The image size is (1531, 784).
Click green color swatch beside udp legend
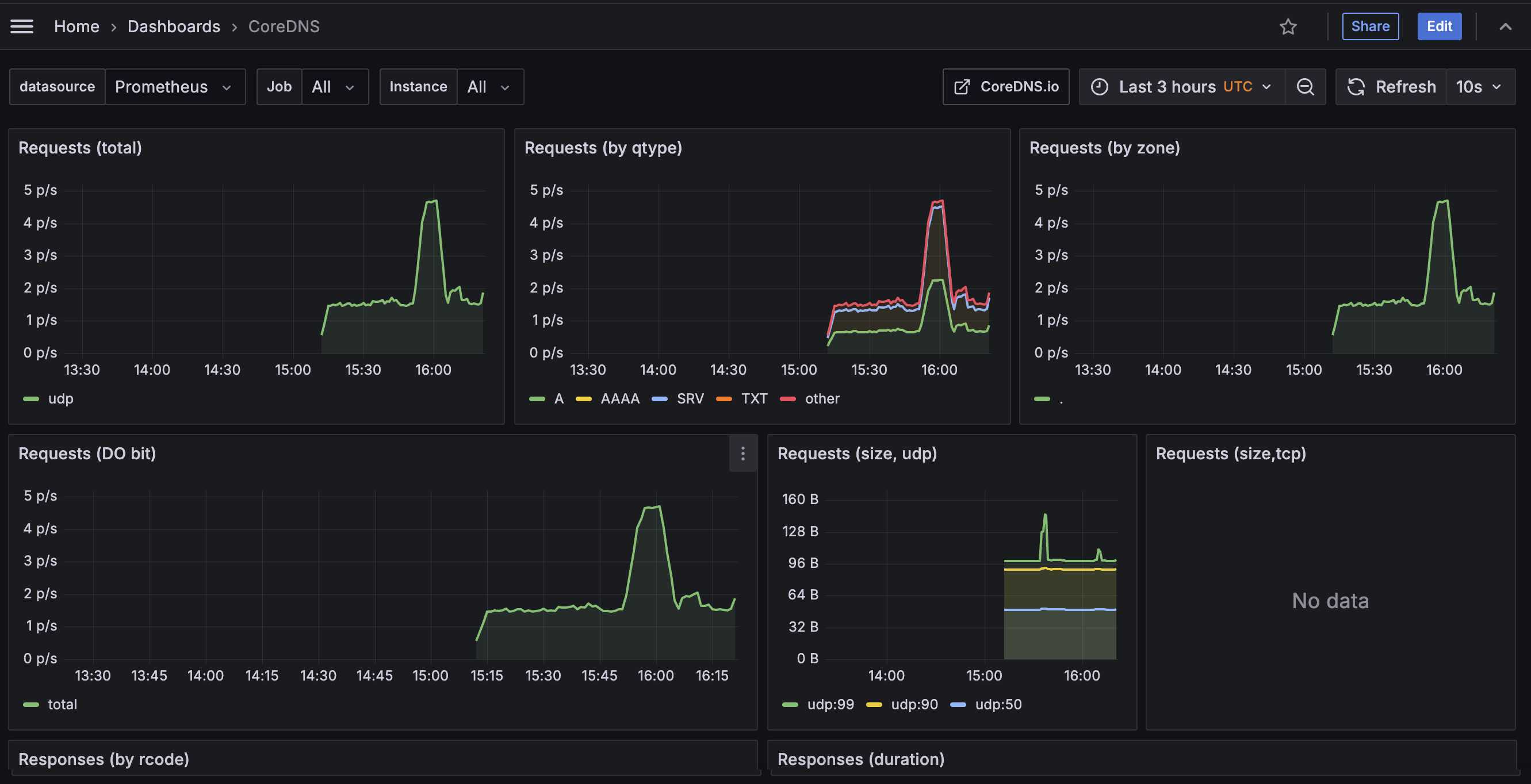[x=31, y=398]
